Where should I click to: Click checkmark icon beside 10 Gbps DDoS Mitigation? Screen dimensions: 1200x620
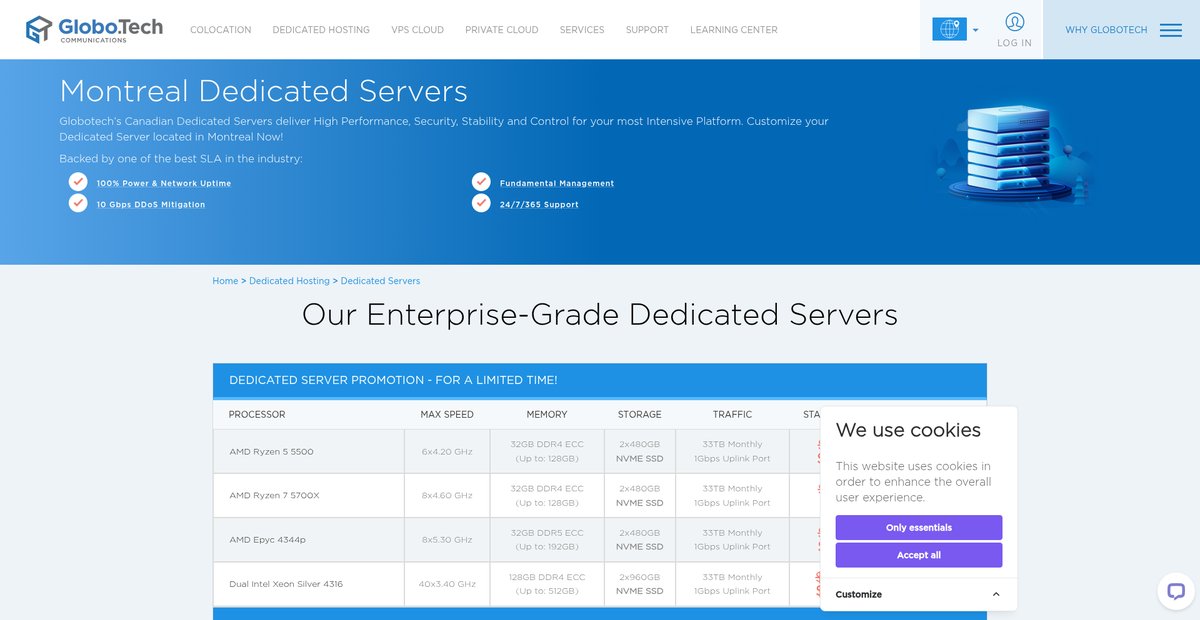click(78, 203)
